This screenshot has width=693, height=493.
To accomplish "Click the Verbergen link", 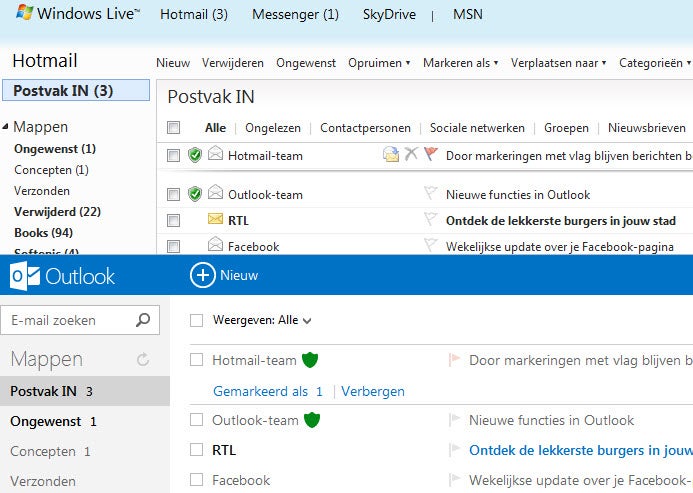I will [373, 391].
